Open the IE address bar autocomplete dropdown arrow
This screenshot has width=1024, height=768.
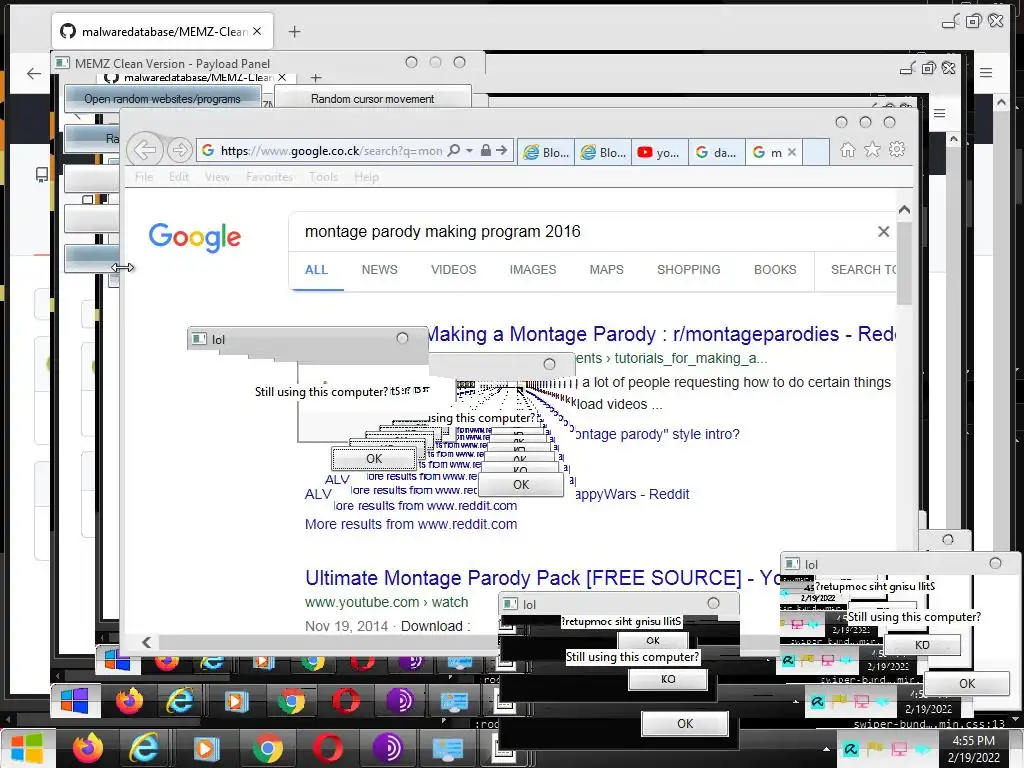[x=470, y=151]
